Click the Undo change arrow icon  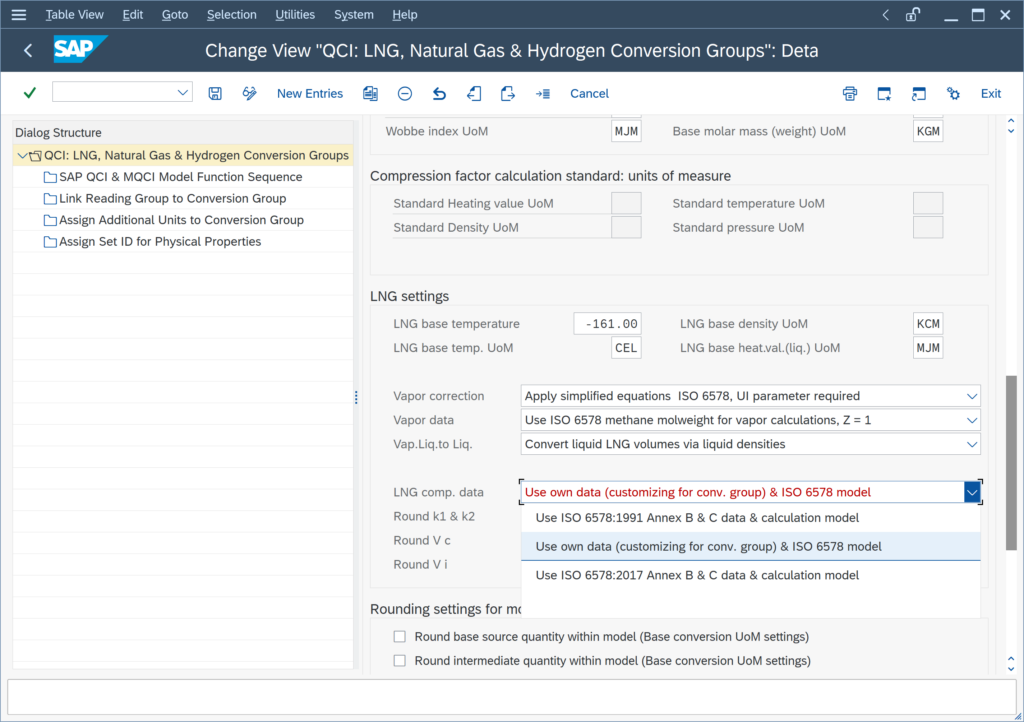tap(440, 93)
